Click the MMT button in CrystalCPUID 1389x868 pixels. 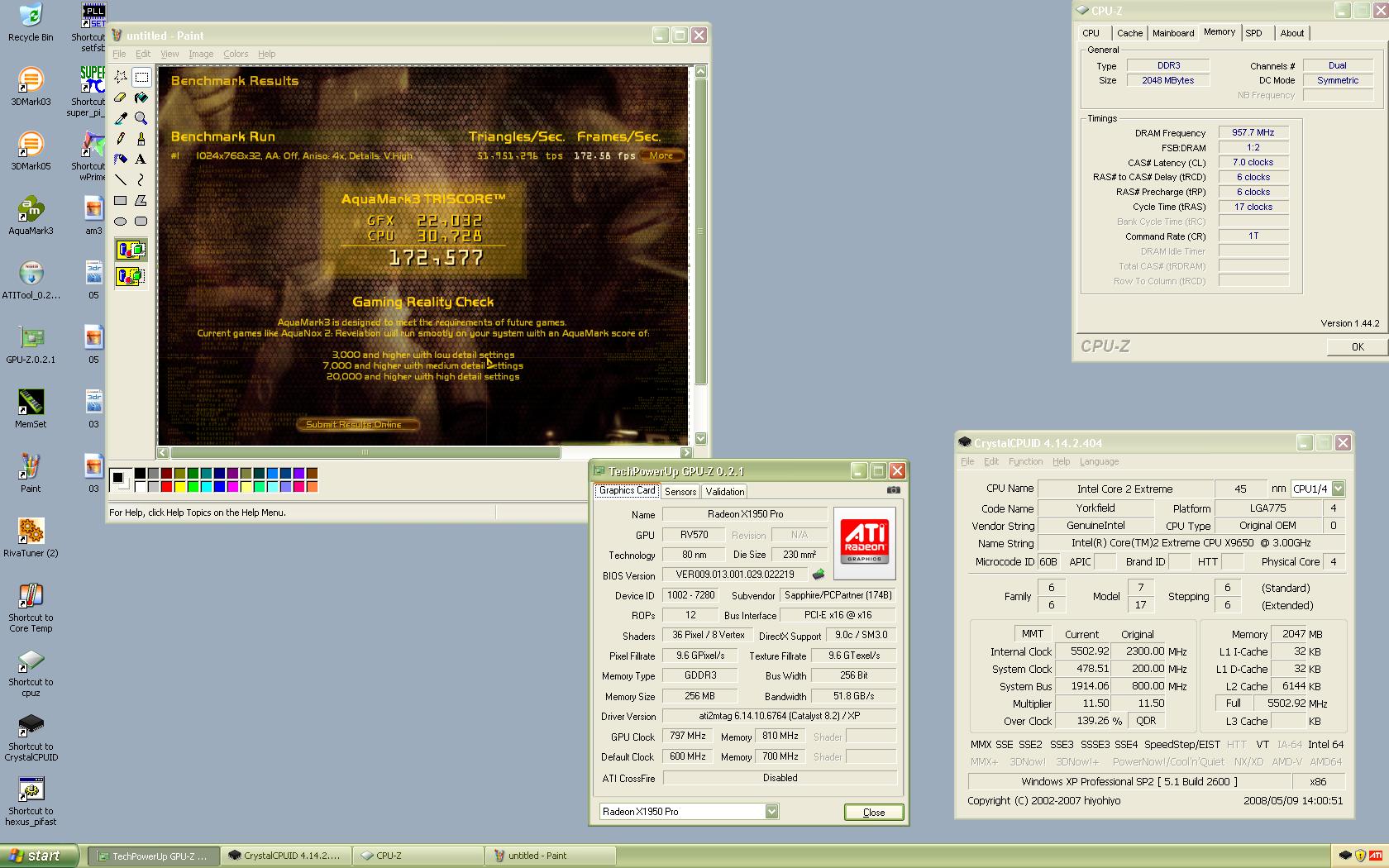1033,633
